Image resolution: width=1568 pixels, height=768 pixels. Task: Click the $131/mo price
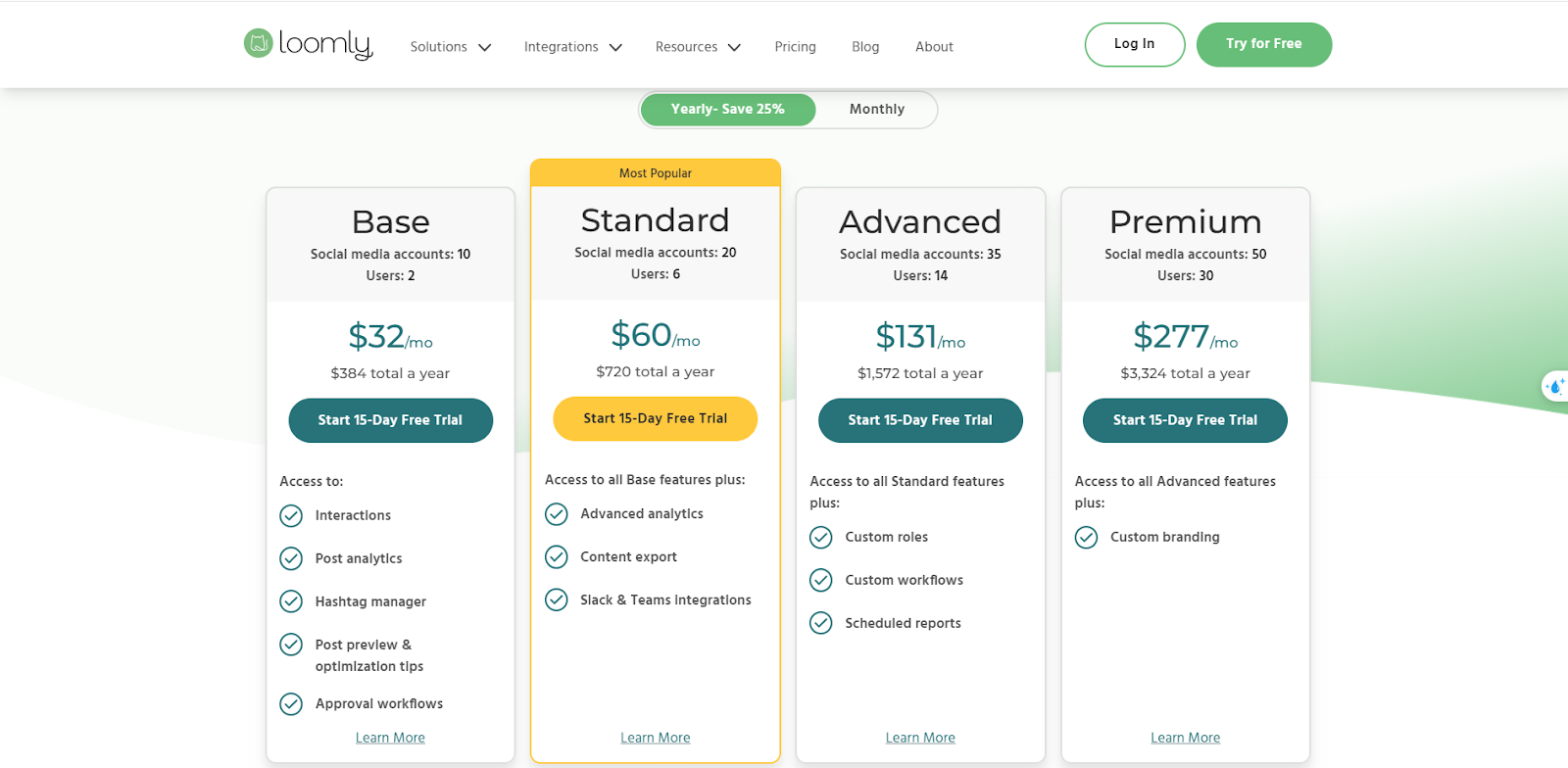tap(920, 337)
